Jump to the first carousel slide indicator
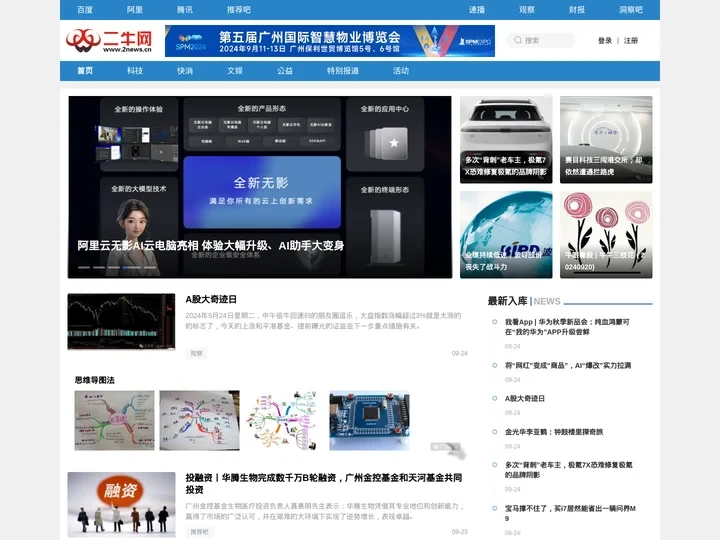The image size is (720, 540). tap(84, 267)
